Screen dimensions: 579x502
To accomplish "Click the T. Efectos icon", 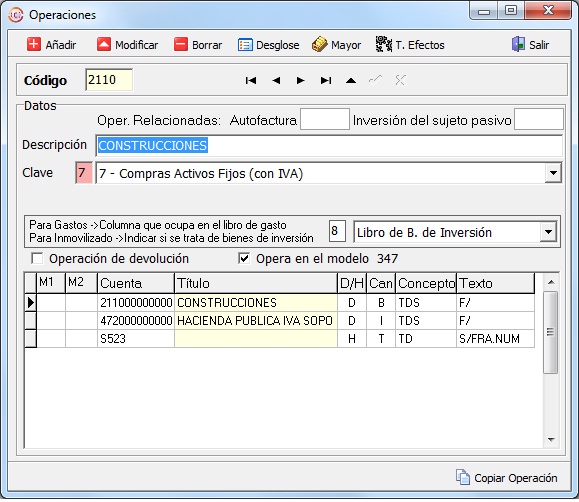I will [x=384, y=44].
